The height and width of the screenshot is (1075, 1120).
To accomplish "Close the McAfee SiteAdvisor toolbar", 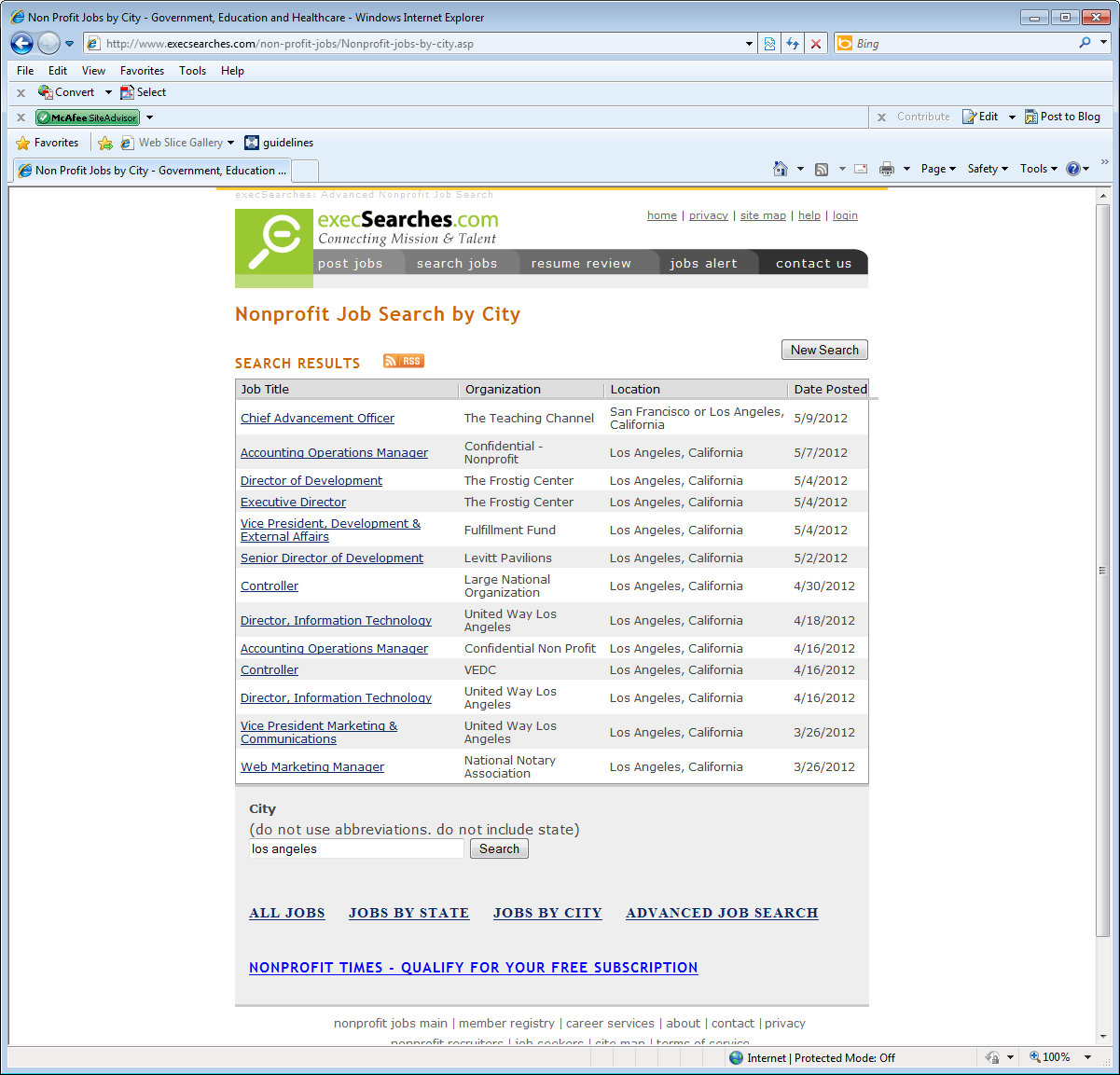I will point(21,117).
